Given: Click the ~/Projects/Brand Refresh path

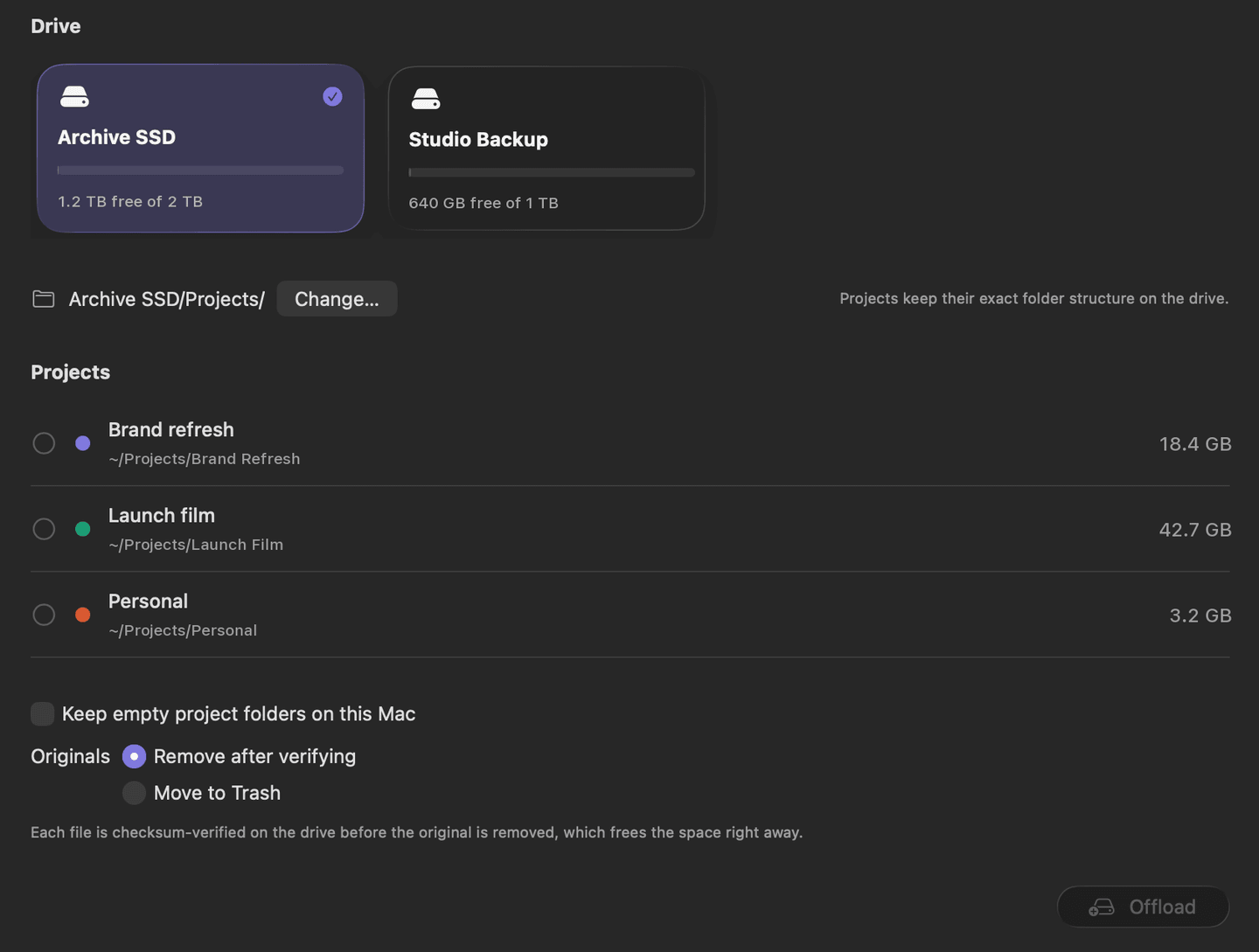Looking at the screenshot, I should tap(205, 459).
